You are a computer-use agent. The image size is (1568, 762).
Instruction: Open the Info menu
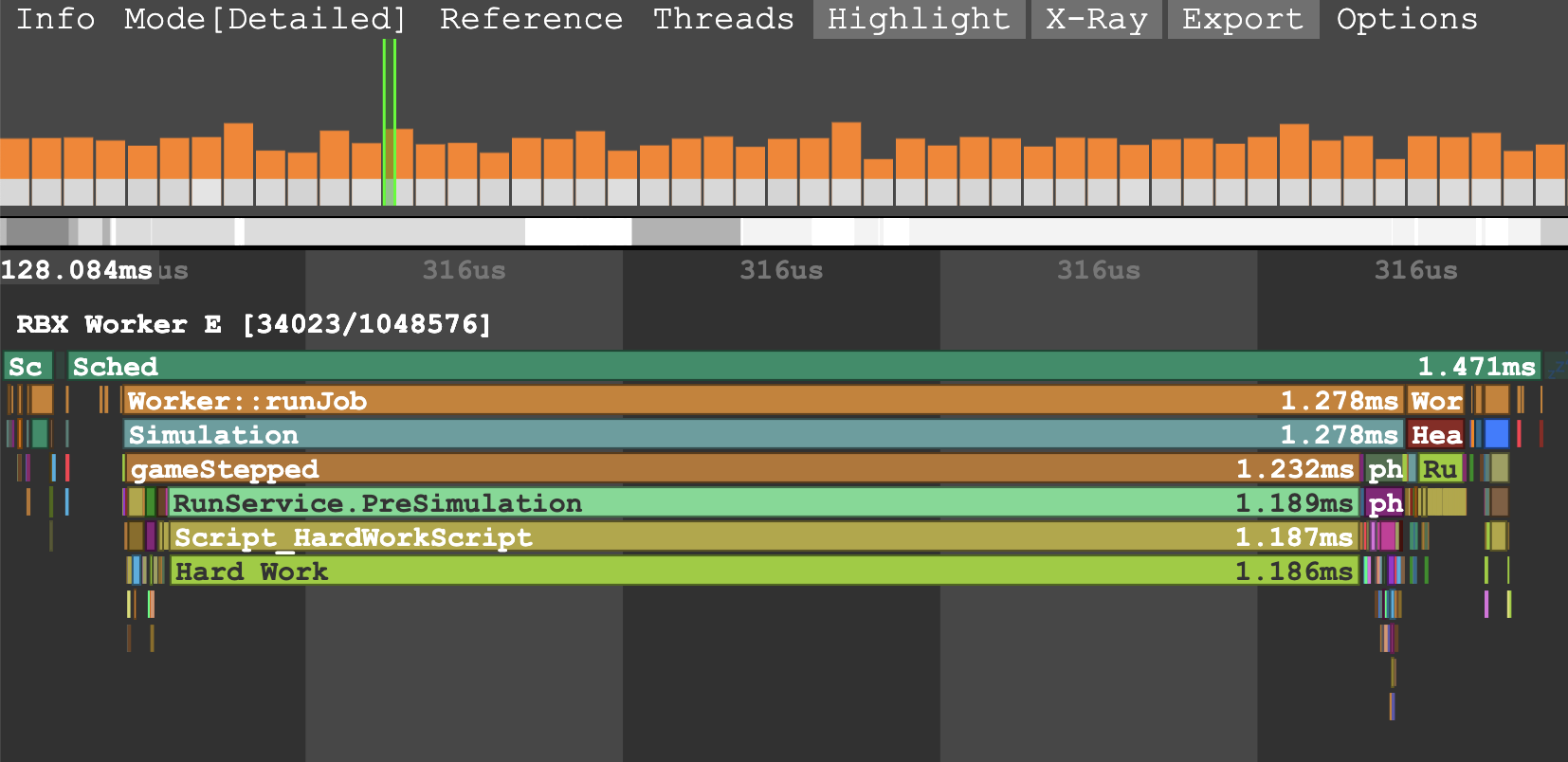coord(56,19)
